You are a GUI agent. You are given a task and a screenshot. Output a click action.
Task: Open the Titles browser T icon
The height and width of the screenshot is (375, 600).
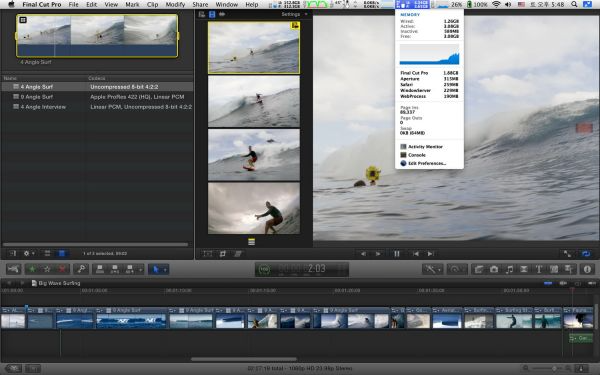(539, 269)
